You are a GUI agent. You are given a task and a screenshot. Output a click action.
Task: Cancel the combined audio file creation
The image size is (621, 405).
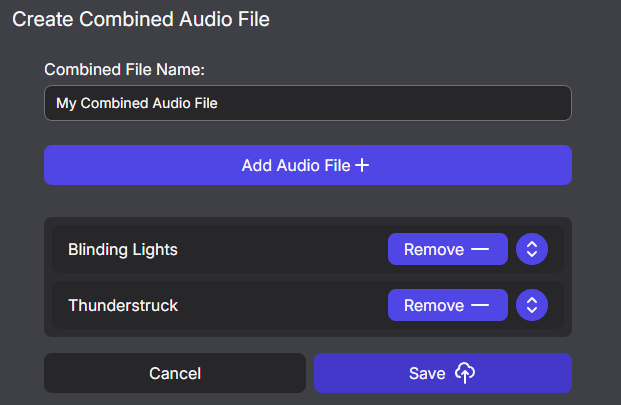175,373
